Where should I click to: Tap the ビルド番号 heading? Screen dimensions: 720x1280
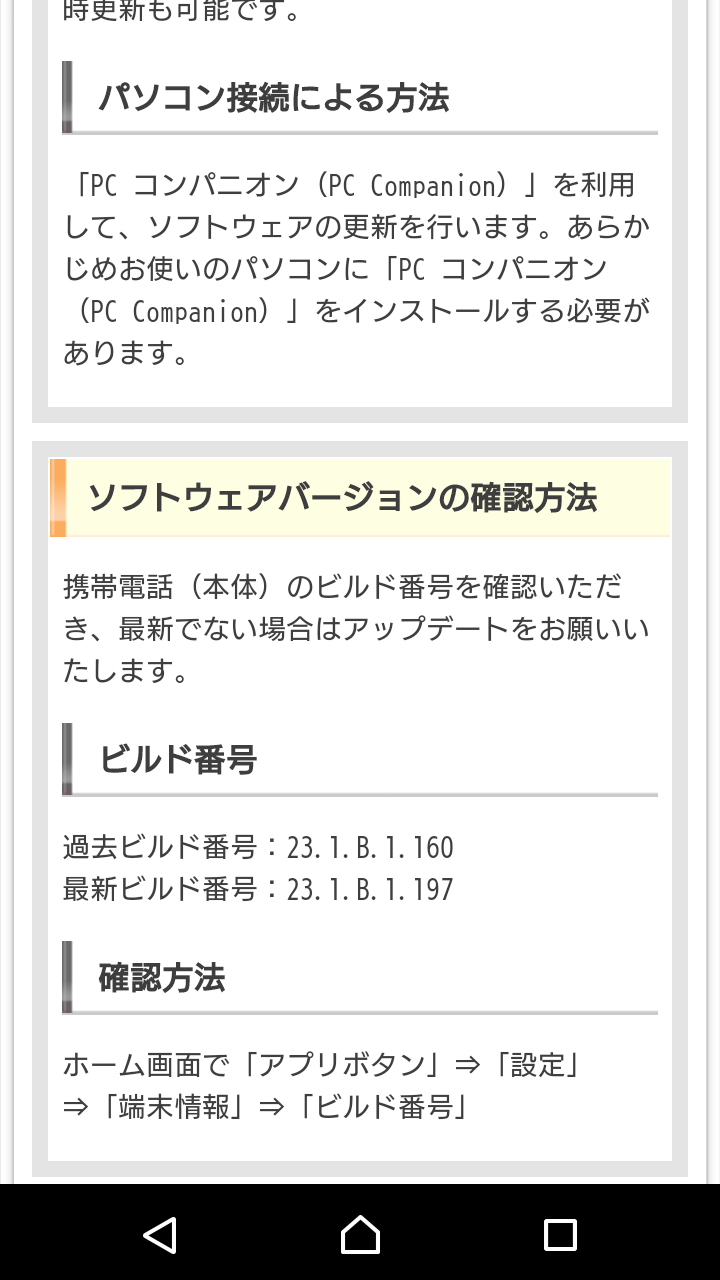[x=177, y=760]
